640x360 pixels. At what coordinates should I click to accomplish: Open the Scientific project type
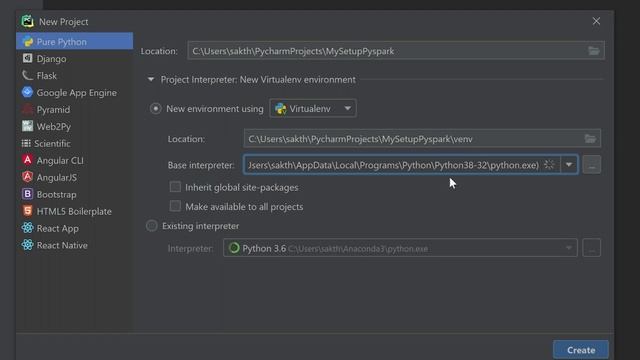tap(74, 143)
